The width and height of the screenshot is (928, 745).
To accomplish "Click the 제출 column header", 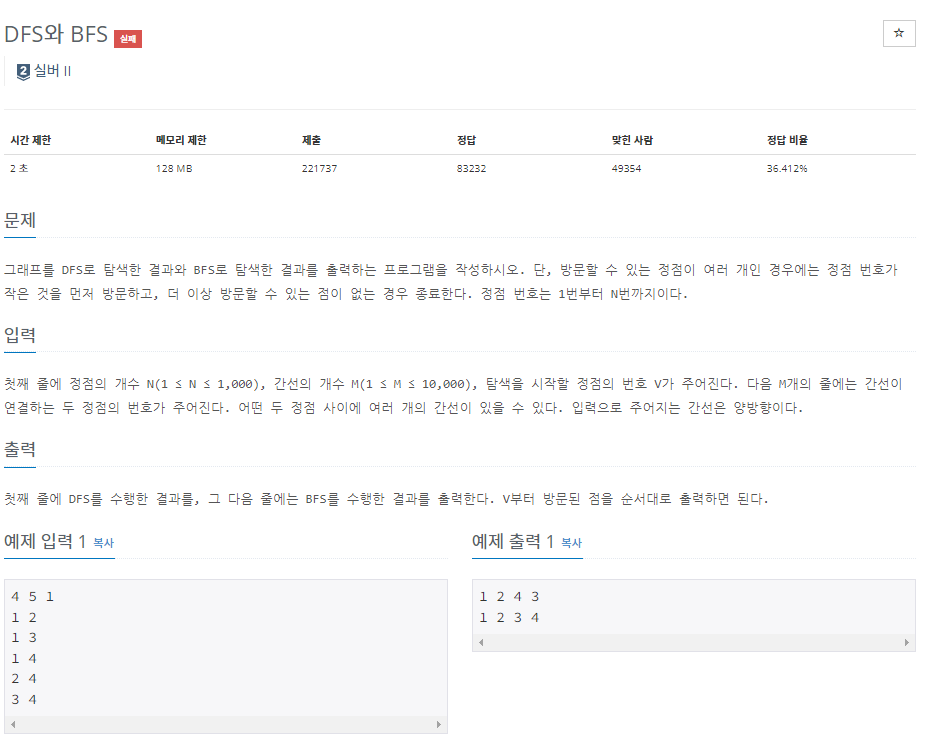I will (311, 140).
